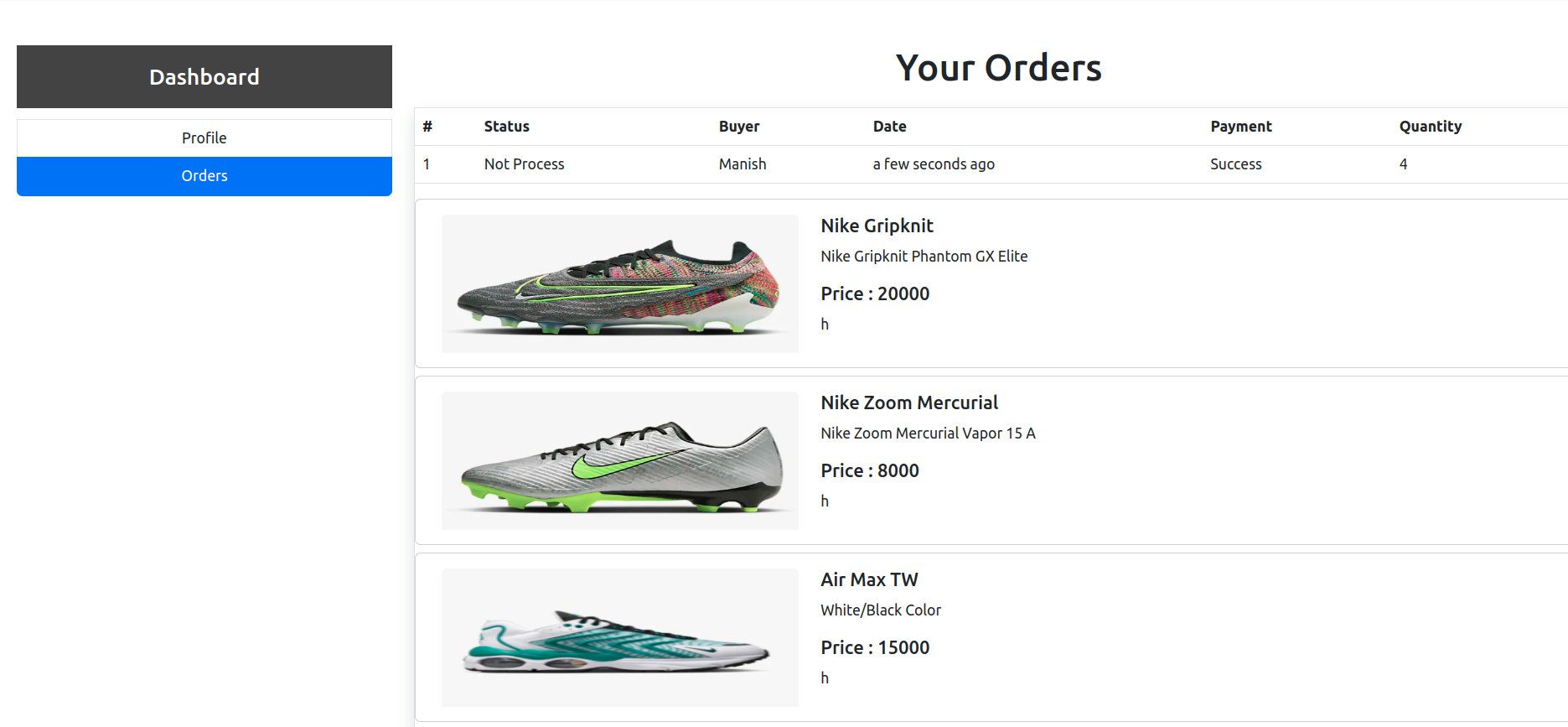Click the Status column header

506,126
